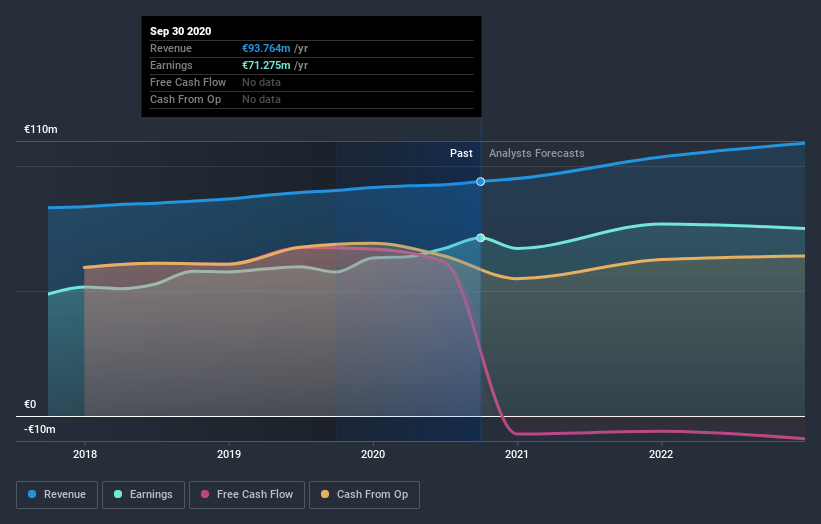
Task: Click the blue Revenue legend dot
Action: (x=32, y=494)
